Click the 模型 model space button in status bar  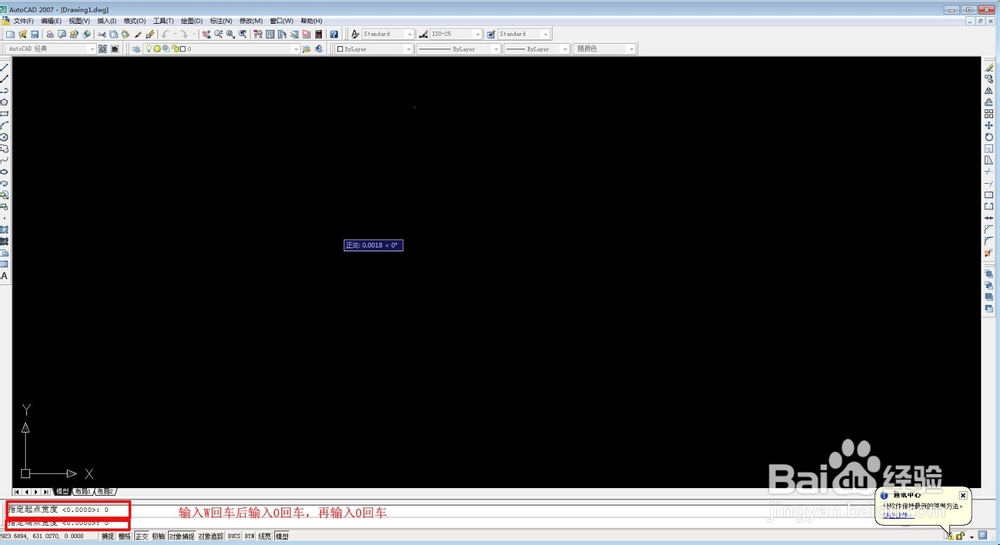[x=282, y=537]
